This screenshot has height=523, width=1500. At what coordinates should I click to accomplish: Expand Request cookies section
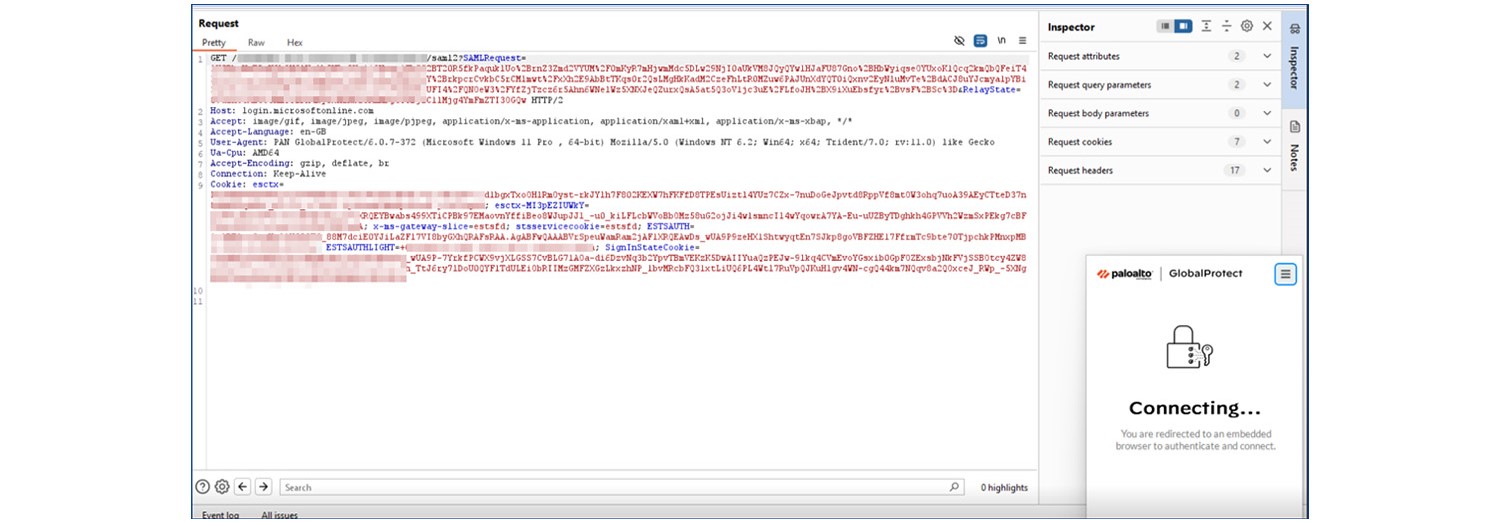point(1267,142)
